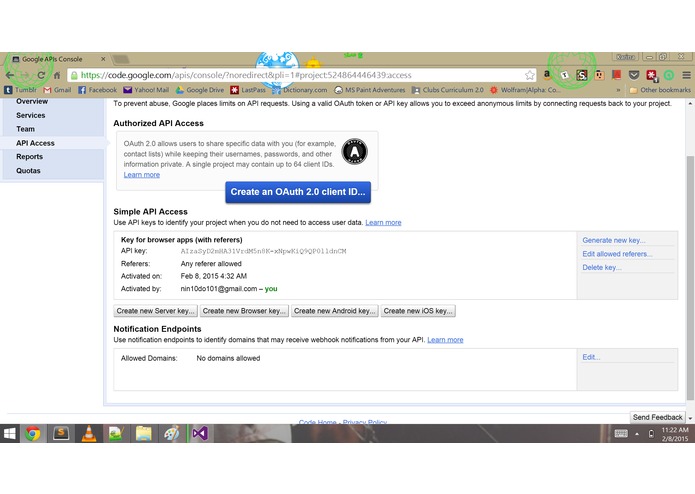Close the Google APIs Console tab

[x=103, y=59]
